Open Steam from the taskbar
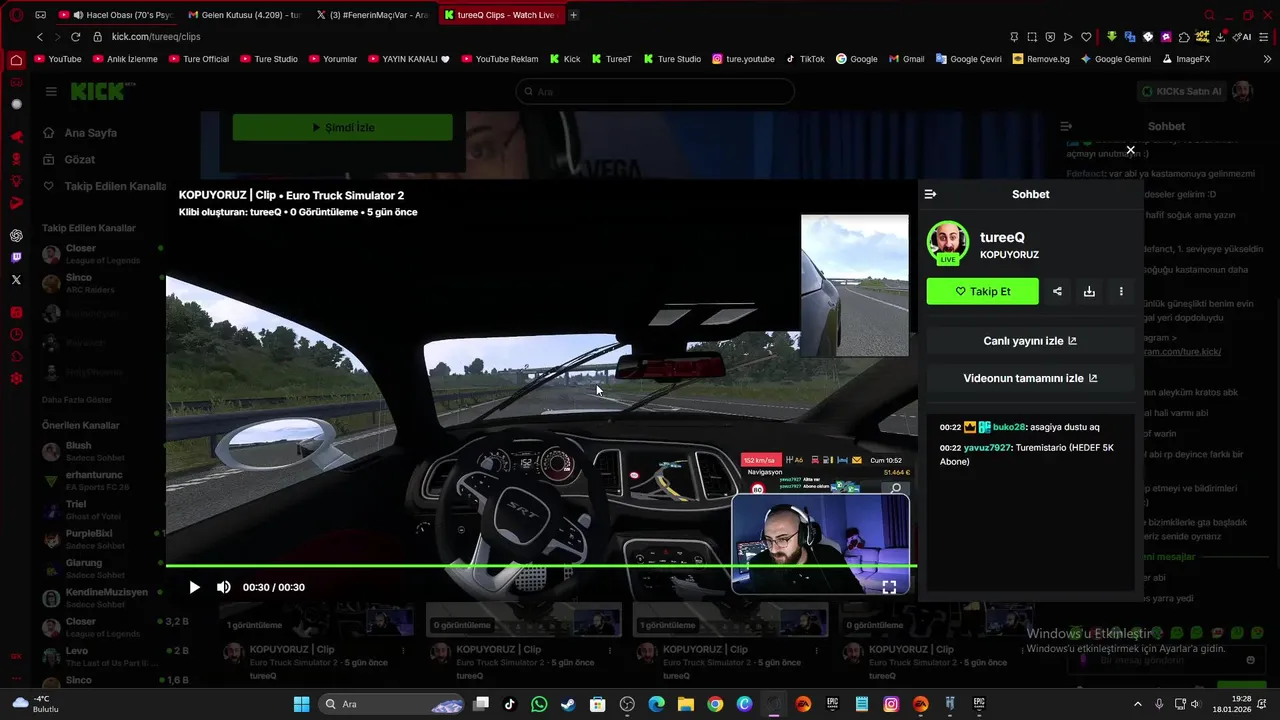The height and width of the screenshot is (720, 1280). coord(568,704)
